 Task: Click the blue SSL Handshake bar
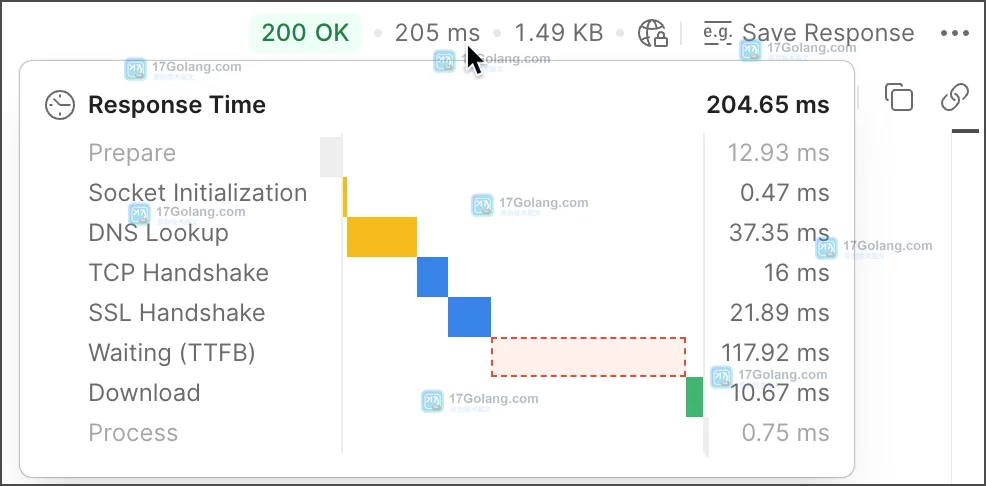[x=469, y=317]
